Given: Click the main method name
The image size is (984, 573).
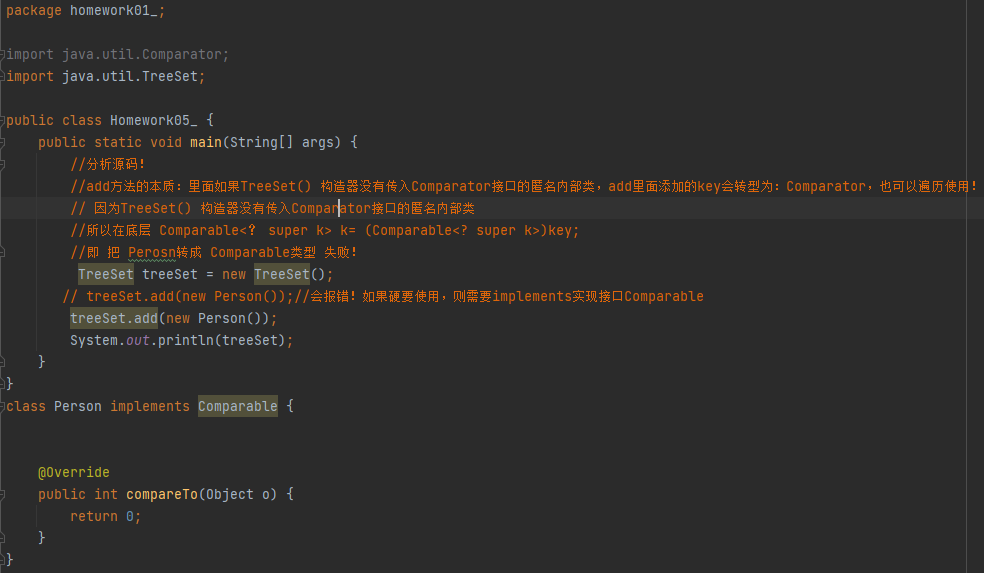Looking at the screenshot, I should [x=205, y=142].
